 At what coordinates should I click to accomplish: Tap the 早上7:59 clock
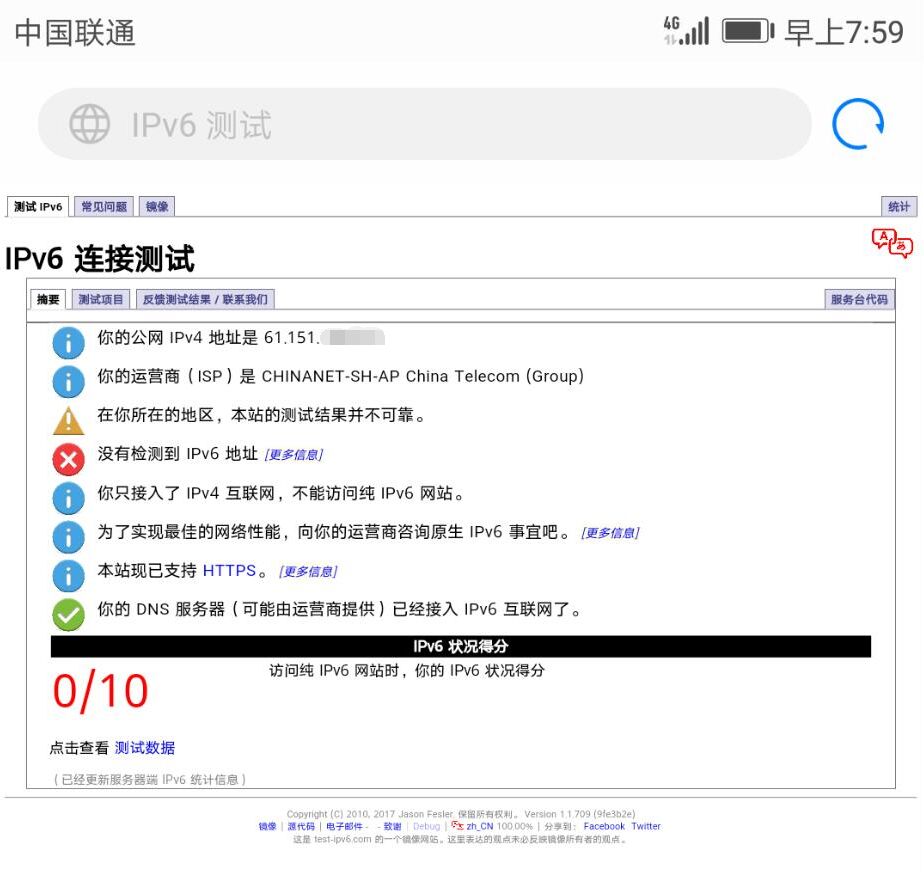coord(844,32)
